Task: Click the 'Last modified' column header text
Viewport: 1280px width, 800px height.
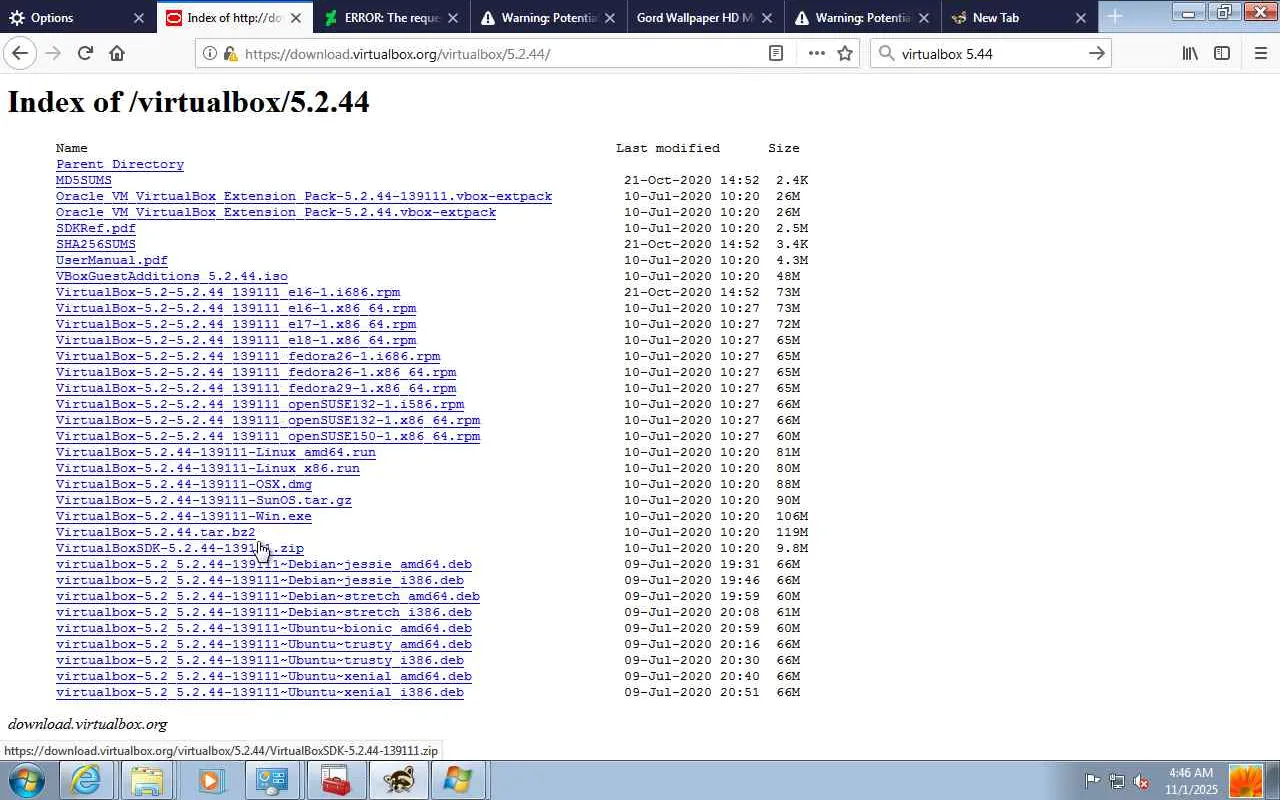Action: point(668,148)
